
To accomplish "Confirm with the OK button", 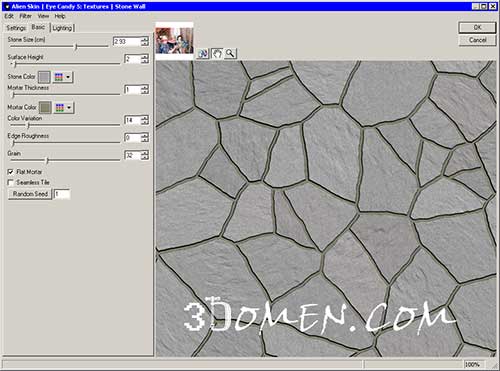I will click(x=477, y=27).
